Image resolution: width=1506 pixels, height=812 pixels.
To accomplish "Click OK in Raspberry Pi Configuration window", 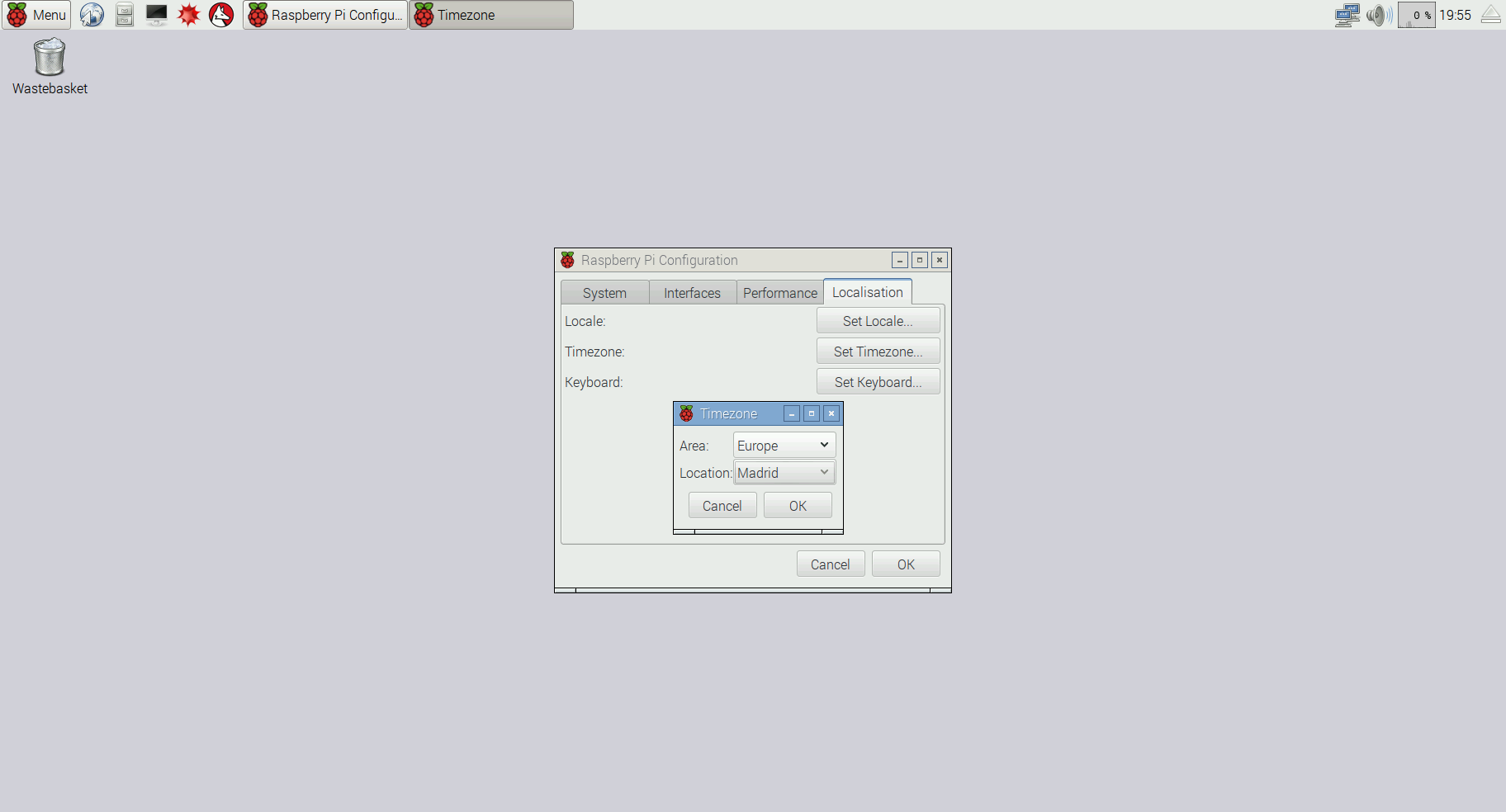I will [x=906, y=564].
